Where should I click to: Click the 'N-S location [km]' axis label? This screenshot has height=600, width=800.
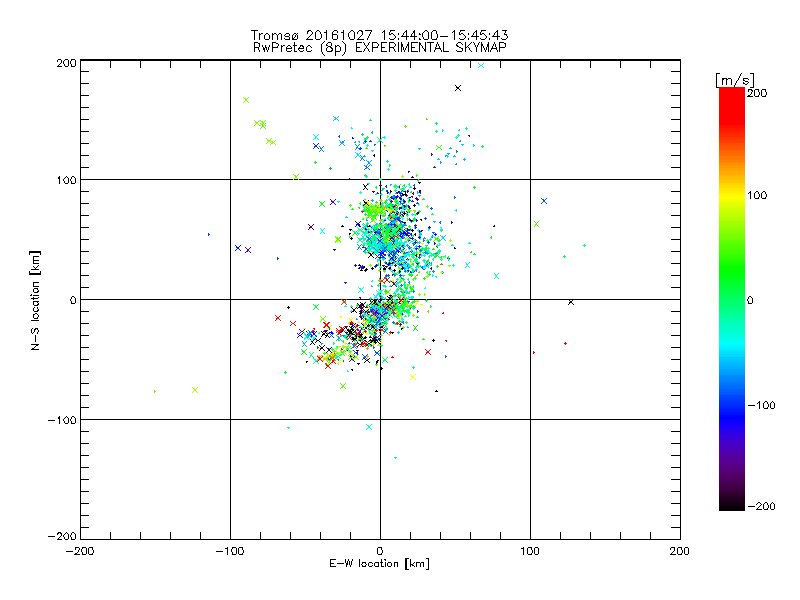tap(35, 301)
